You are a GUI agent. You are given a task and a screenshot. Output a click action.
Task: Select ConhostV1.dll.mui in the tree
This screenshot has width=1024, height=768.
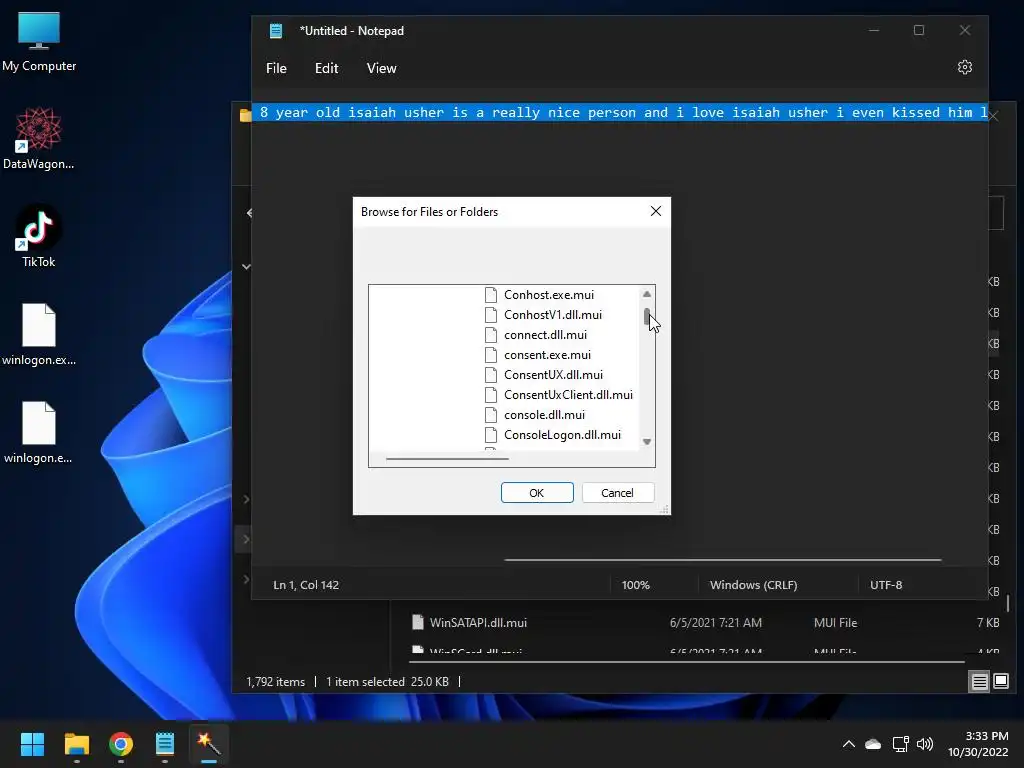552,315
